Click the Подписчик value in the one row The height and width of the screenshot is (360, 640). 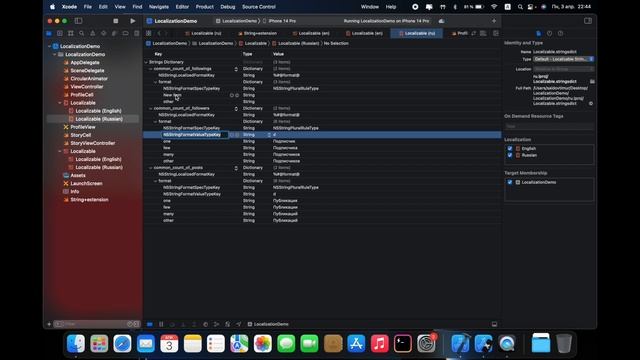coord(284,141)
